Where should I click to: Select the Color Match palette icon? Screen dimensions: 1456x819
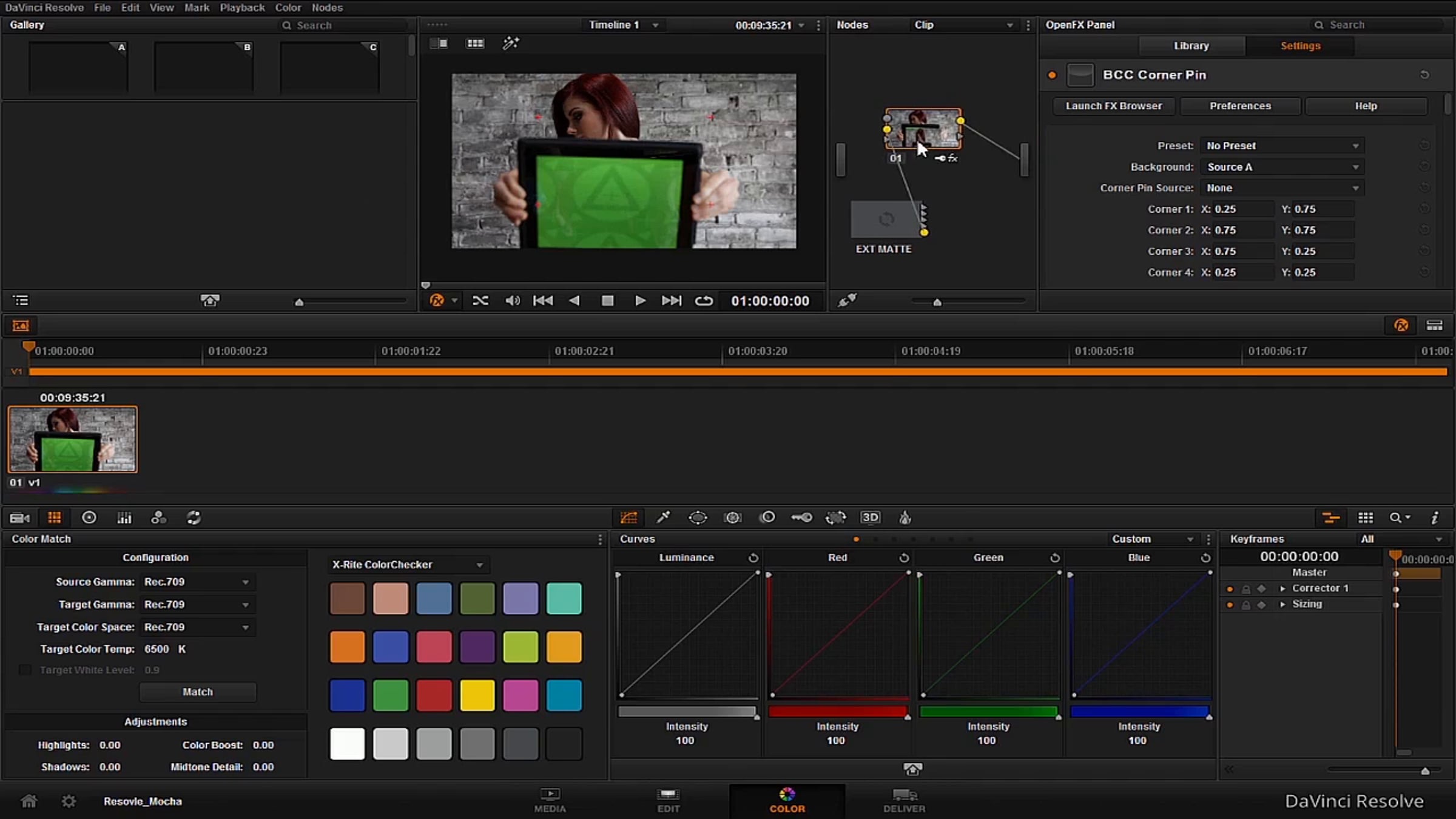(x=55, y=517)
